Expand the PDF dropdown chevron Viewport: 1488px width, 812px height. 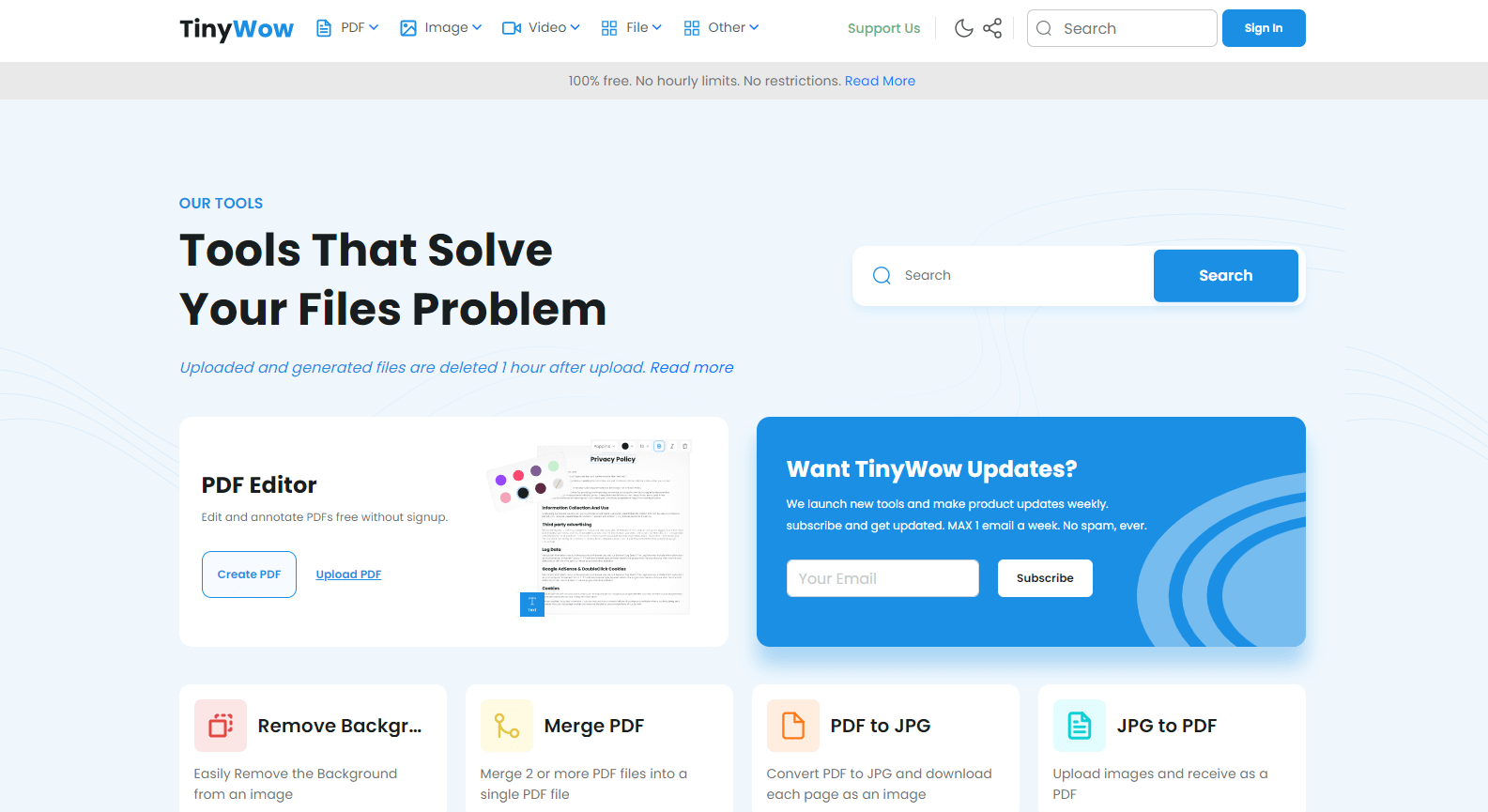[374, 27]
